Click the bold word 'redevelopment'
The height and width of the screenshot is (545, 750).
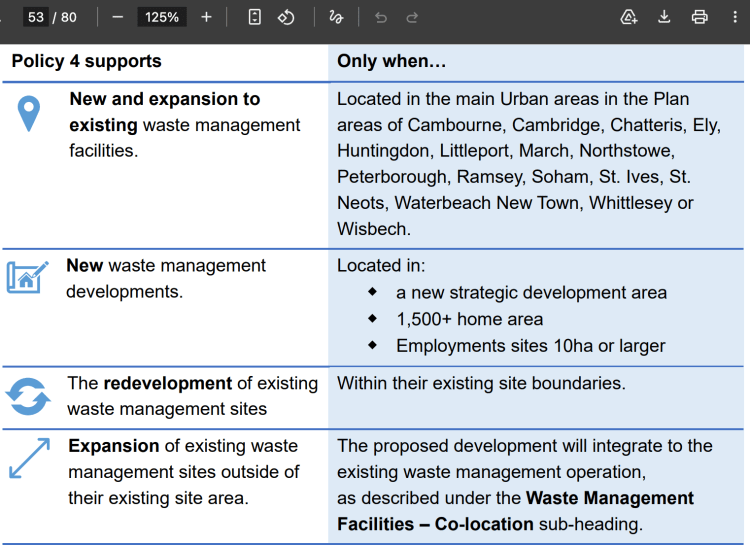[x=167, y=383]
